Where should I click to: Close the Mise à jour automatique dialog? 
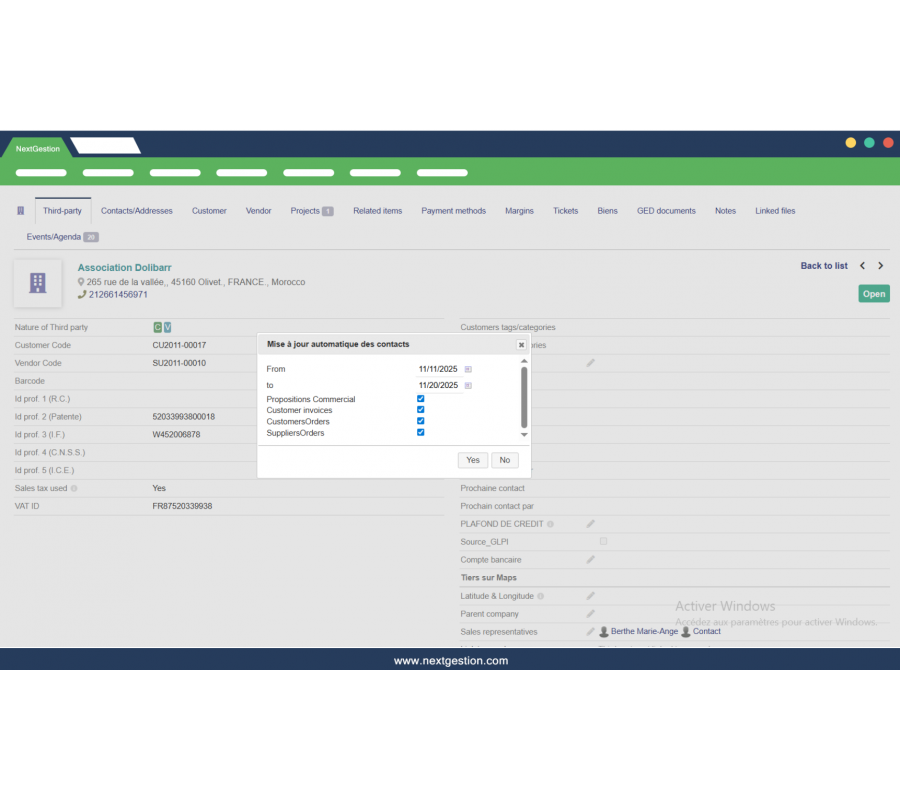point(521,344)
